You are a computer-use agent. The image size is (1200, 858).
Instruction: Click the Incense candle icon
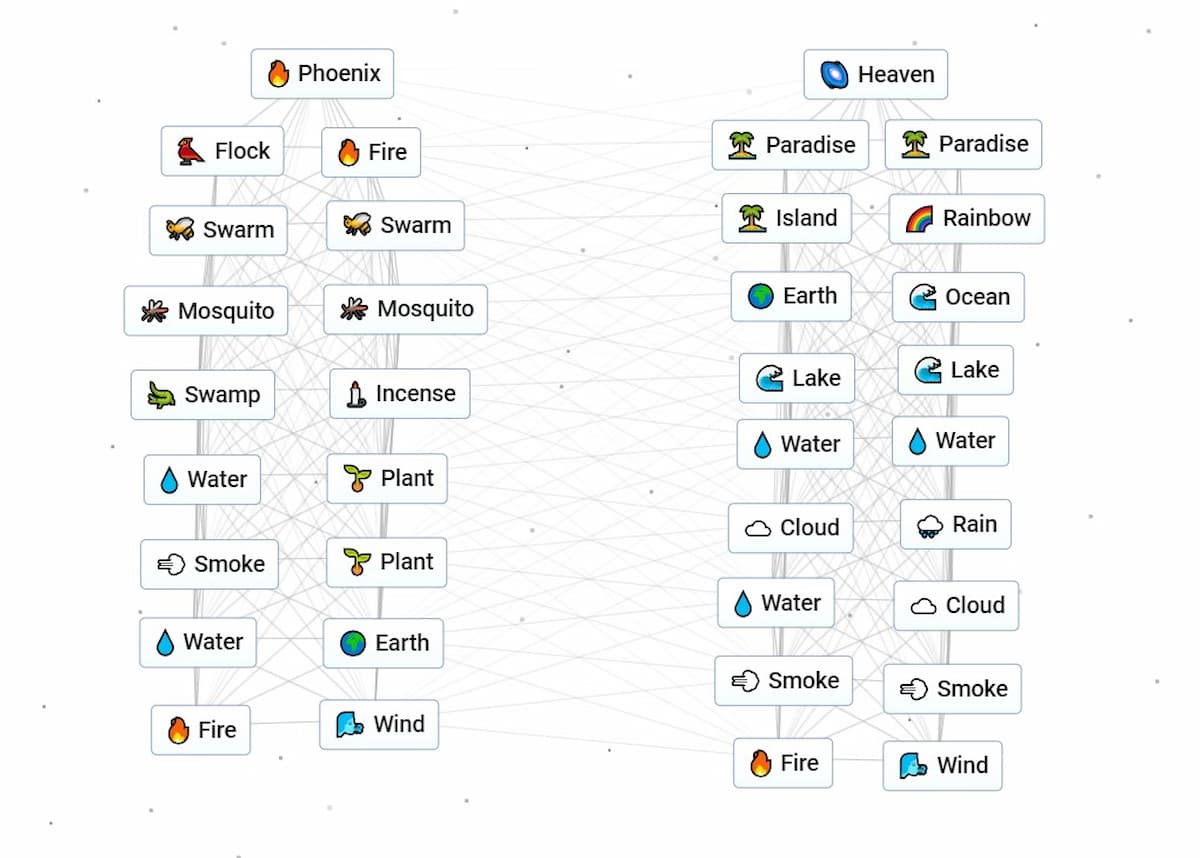click(356, 394)
